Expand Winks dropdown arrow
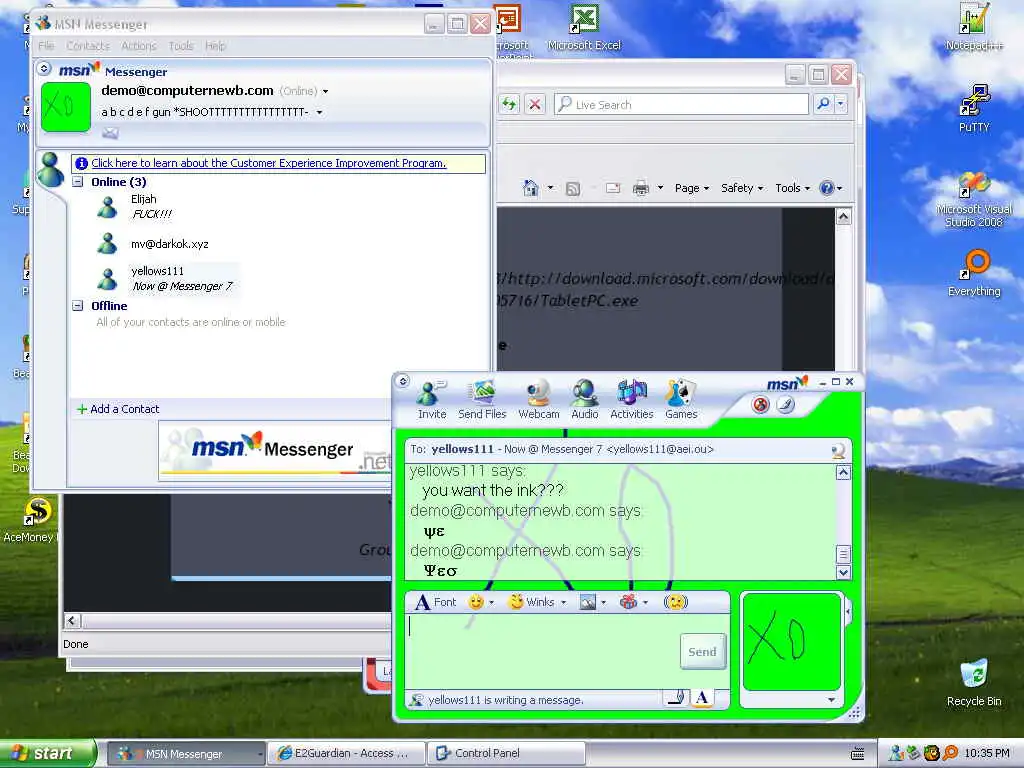 click(564, 602)
